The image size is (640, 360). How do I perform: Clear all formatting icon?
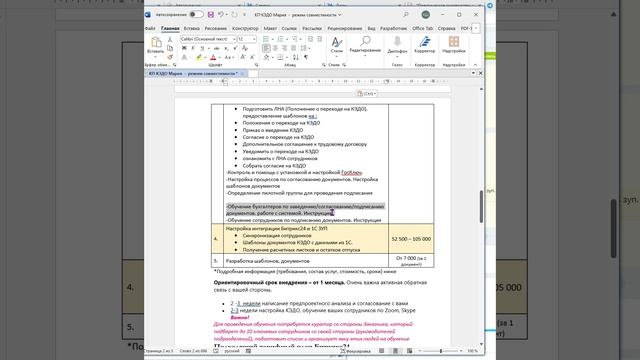point(245,48)
